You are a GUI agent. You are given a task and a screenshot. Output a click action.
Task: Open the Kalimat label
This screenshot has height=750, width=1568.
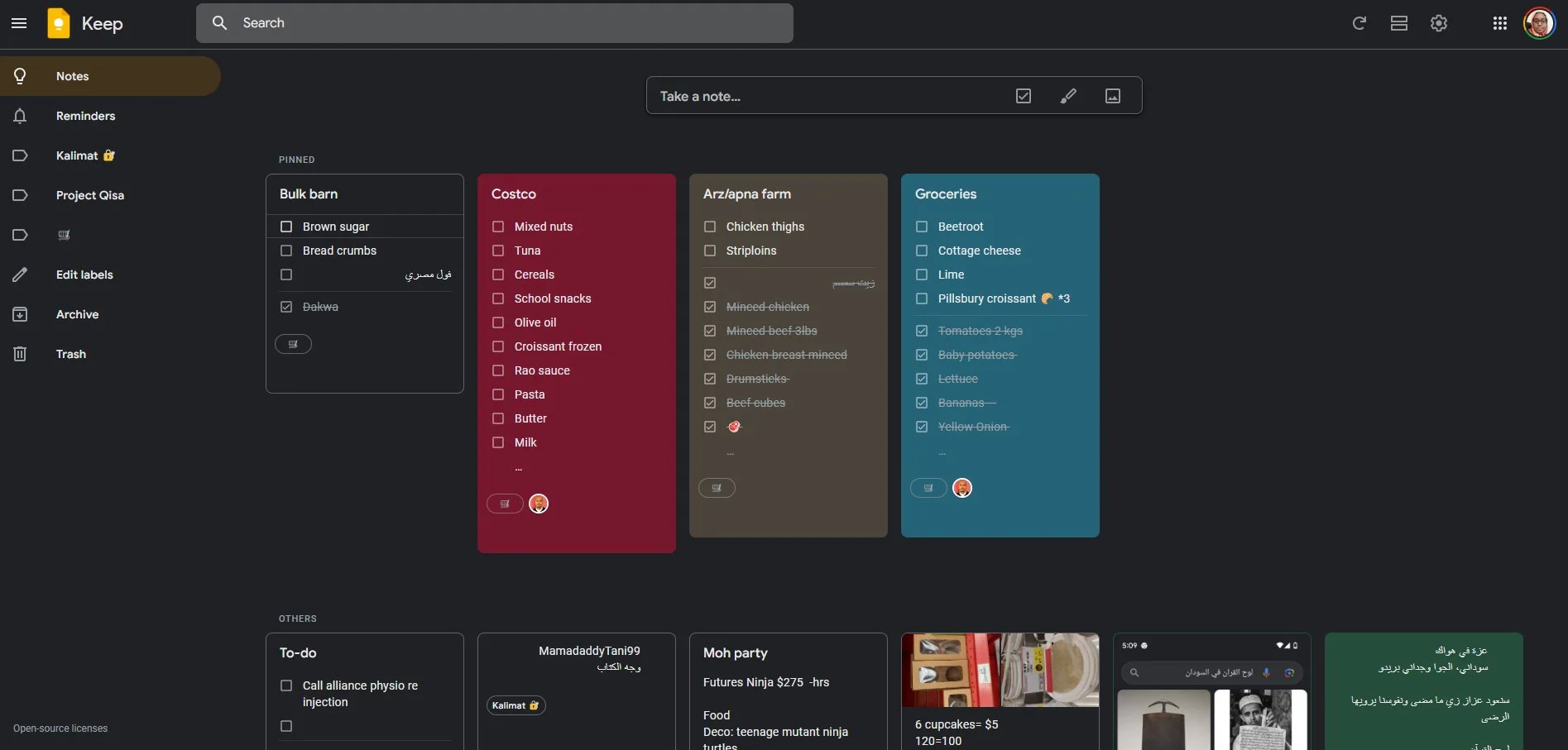pyautogui.click(x=110, y=155)
